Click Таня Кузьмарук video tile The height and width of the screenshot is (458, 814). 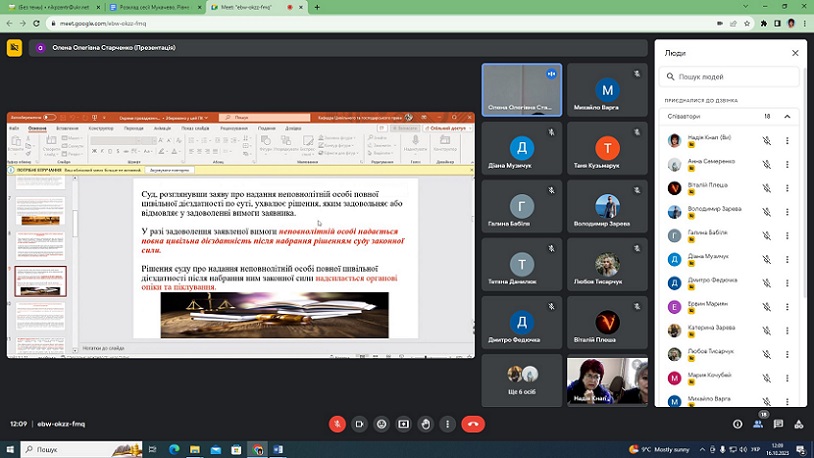607,148
